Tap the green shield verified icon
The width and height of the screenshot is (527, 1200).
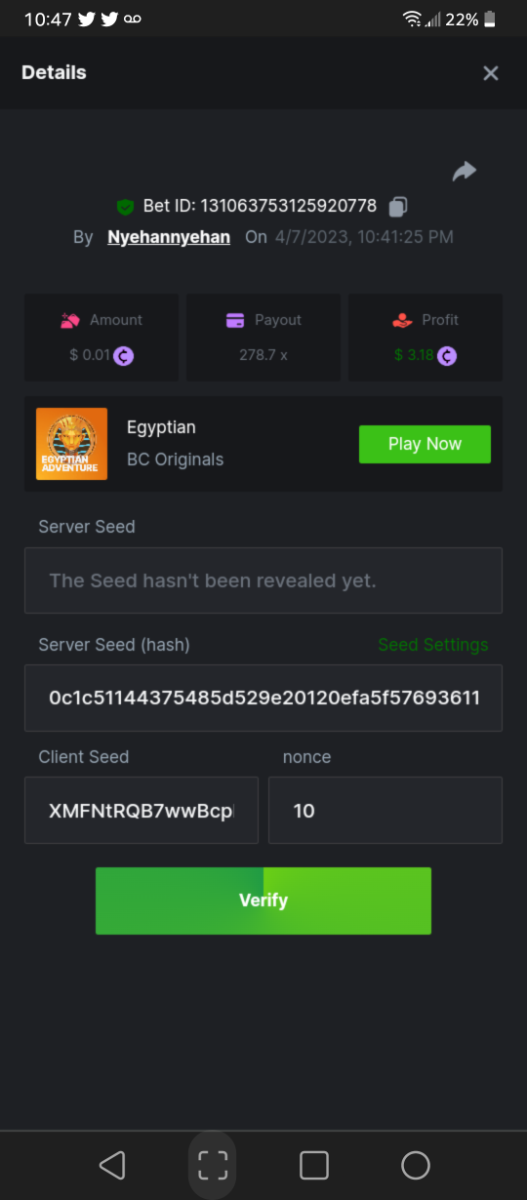tap(125, 207)
